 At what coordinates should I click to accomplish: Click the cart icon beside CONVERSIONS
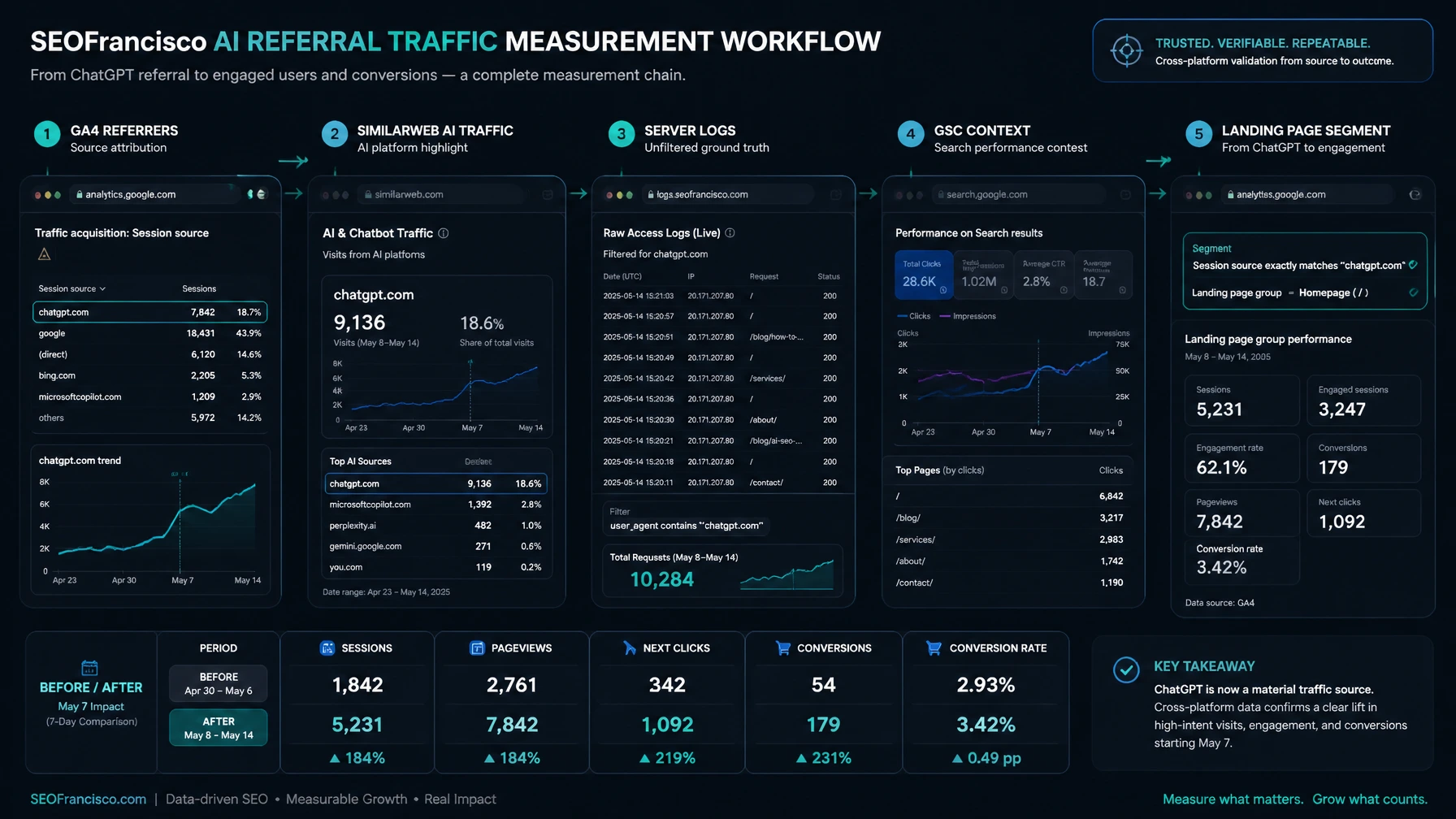click(783, 648)
